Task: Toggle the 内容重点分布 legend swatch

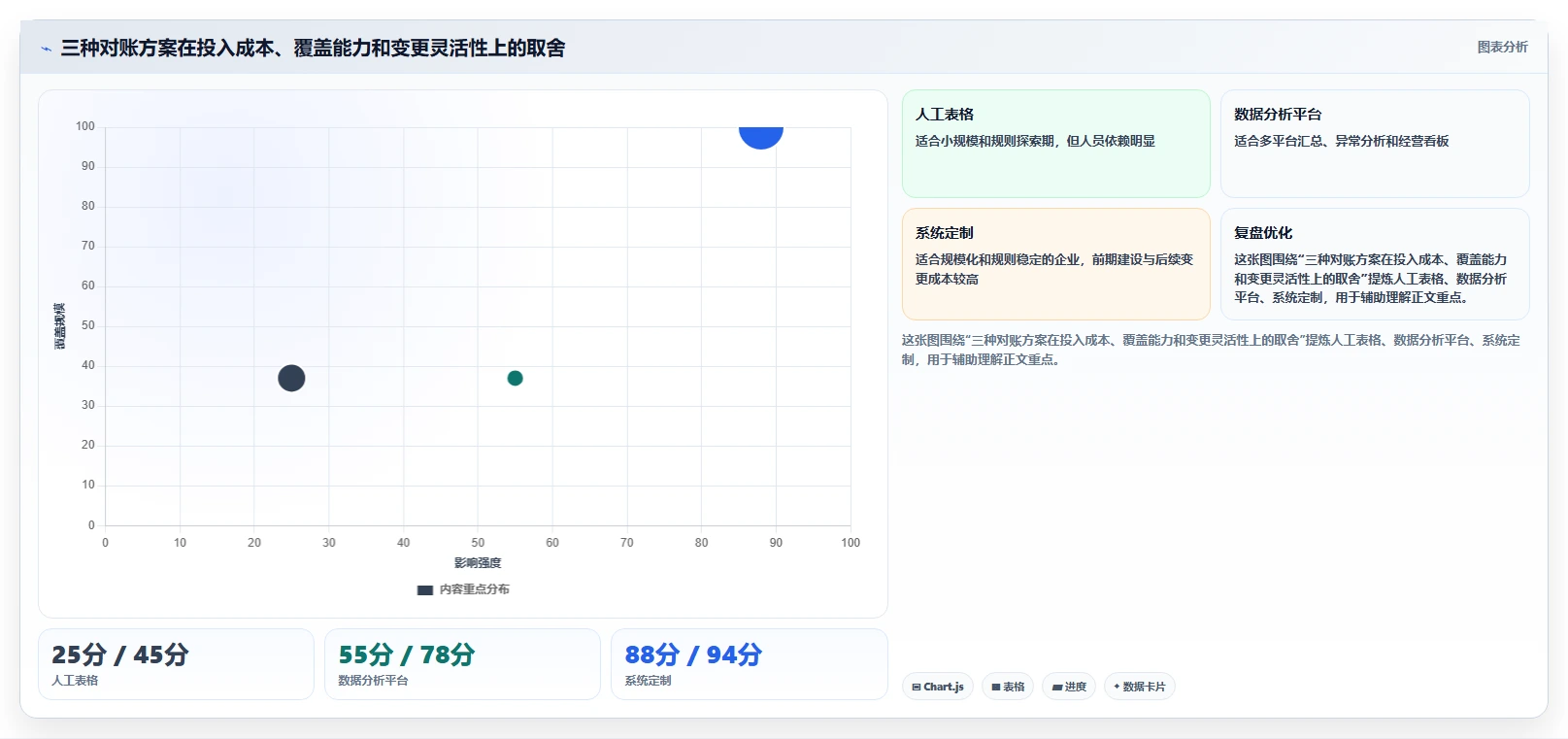Action: coord(424,589)
